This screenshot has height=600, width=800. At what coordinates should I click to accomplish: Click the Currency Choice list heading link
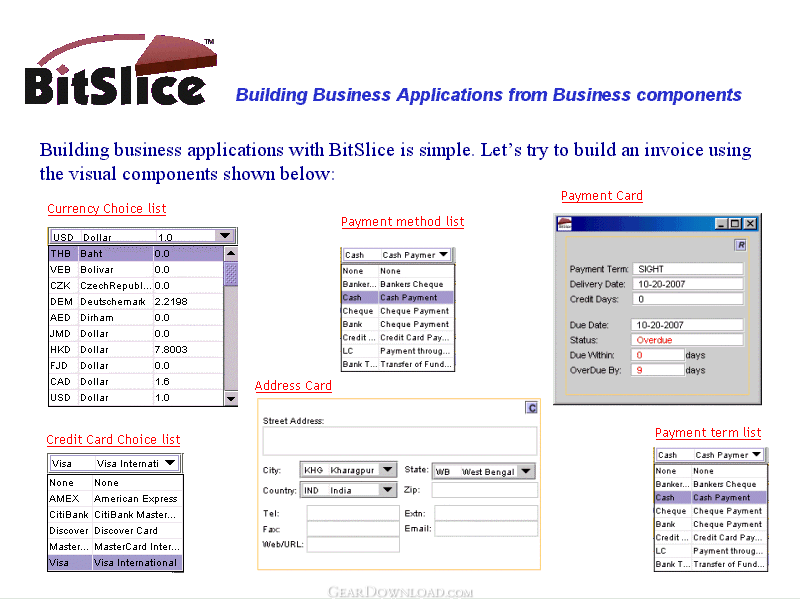tap(107, 209)
